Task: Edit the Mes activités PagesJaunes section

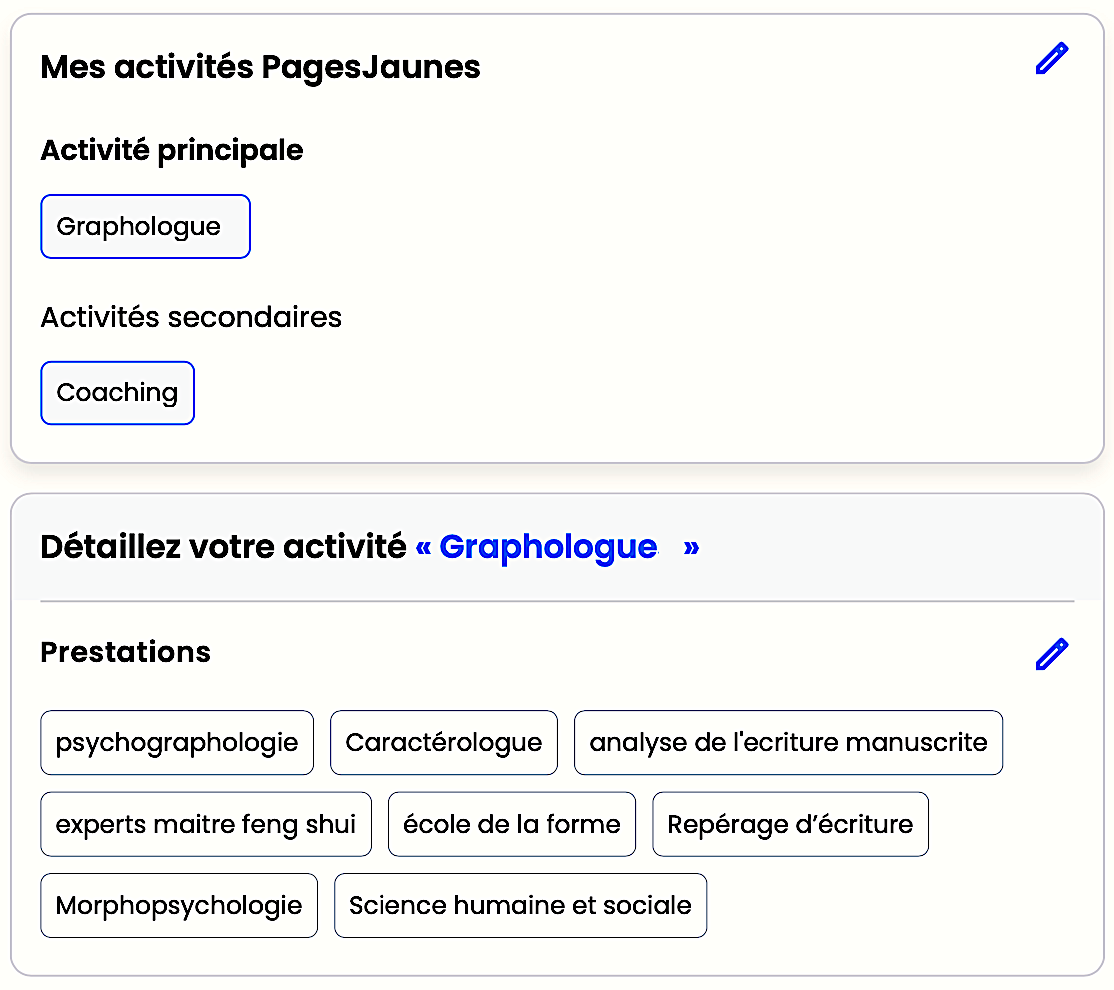Action: click(1052, 59)
